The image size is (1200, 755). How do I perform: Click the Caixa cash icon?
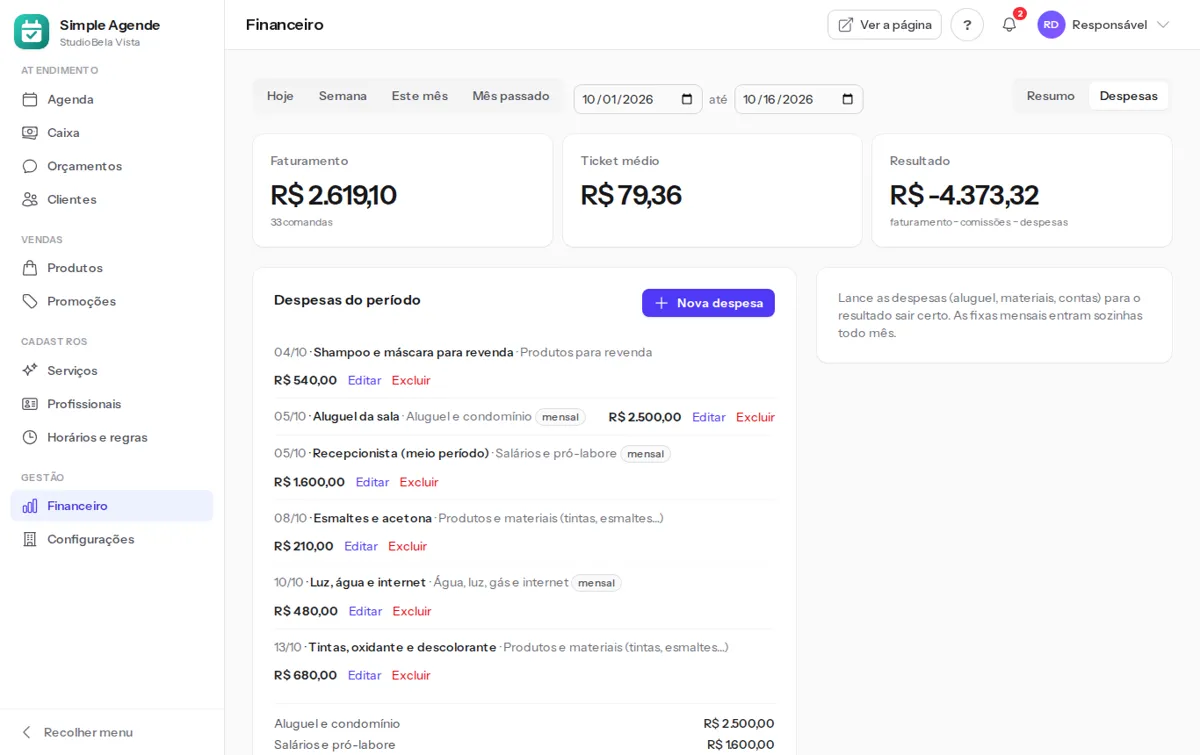[x=30, y=132]
